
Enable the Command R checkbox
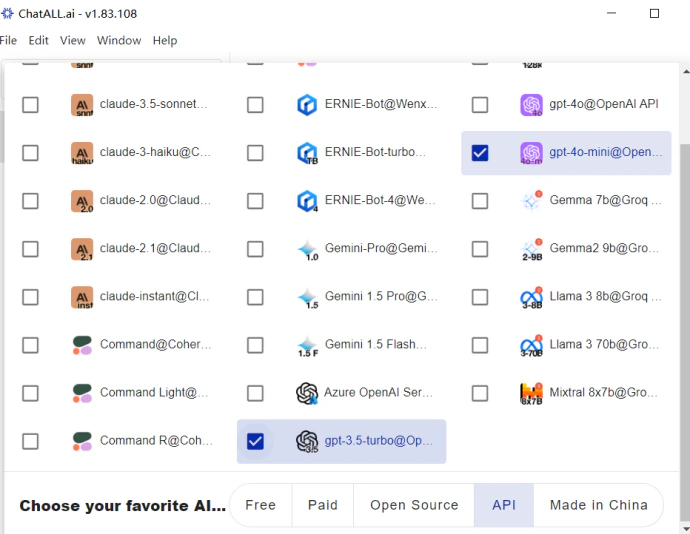(30, 441)
